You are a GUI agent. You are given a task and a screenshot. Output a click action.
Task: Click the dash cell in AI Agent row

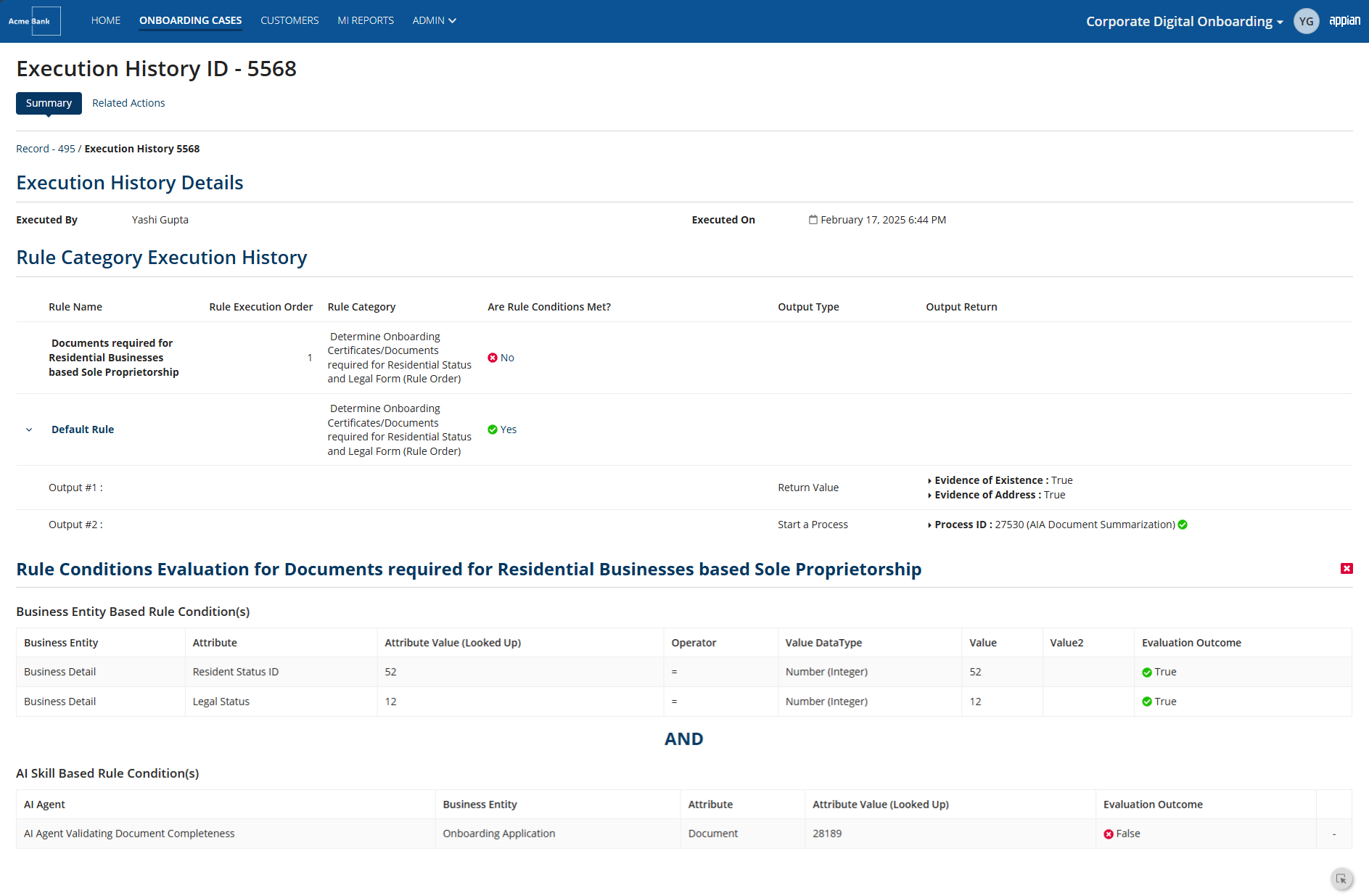tap(1333, 834)
